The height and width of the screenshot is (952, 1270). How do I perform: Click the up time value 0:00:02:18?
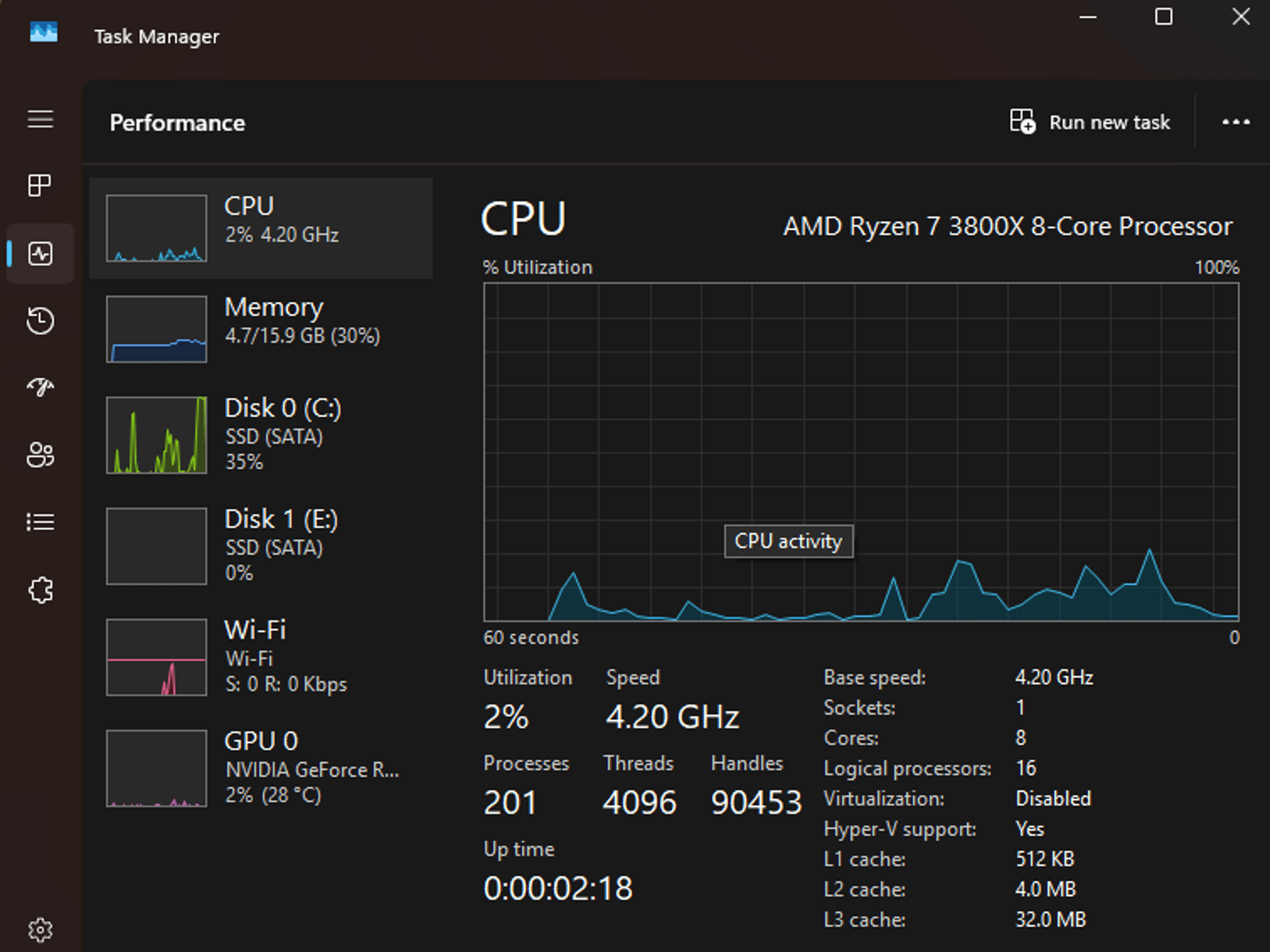pos(558,888)
